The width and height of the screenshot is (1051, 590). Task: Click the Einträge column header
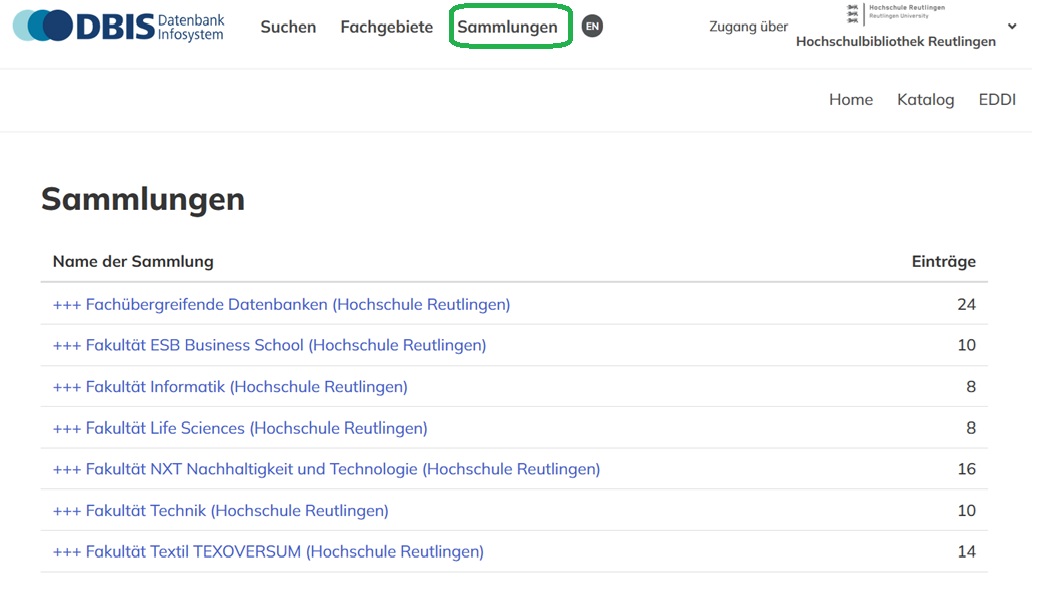pos(943,262)
